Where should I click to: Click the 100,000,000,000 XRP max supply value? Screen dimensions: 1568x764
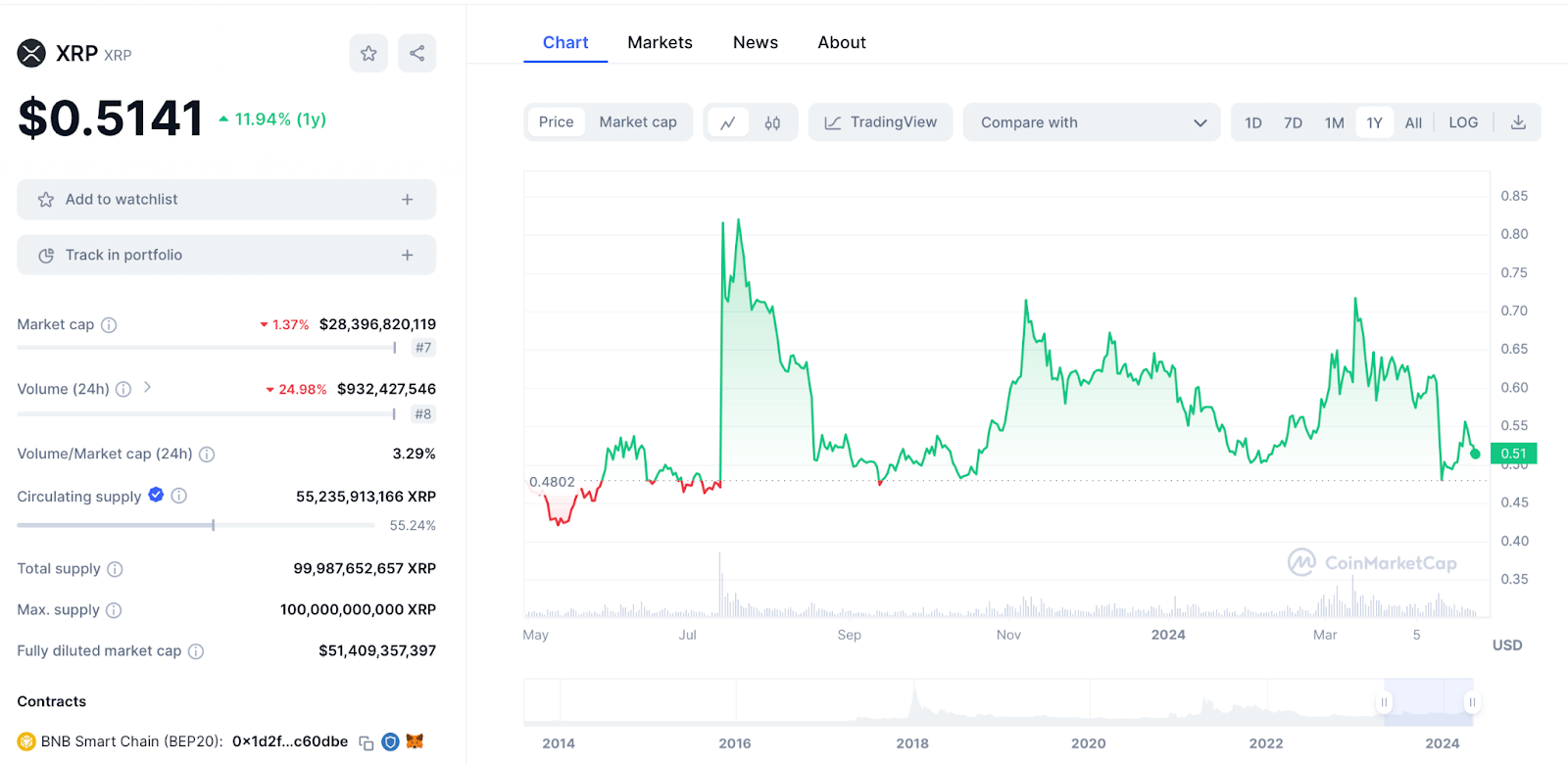coord(358,609)
